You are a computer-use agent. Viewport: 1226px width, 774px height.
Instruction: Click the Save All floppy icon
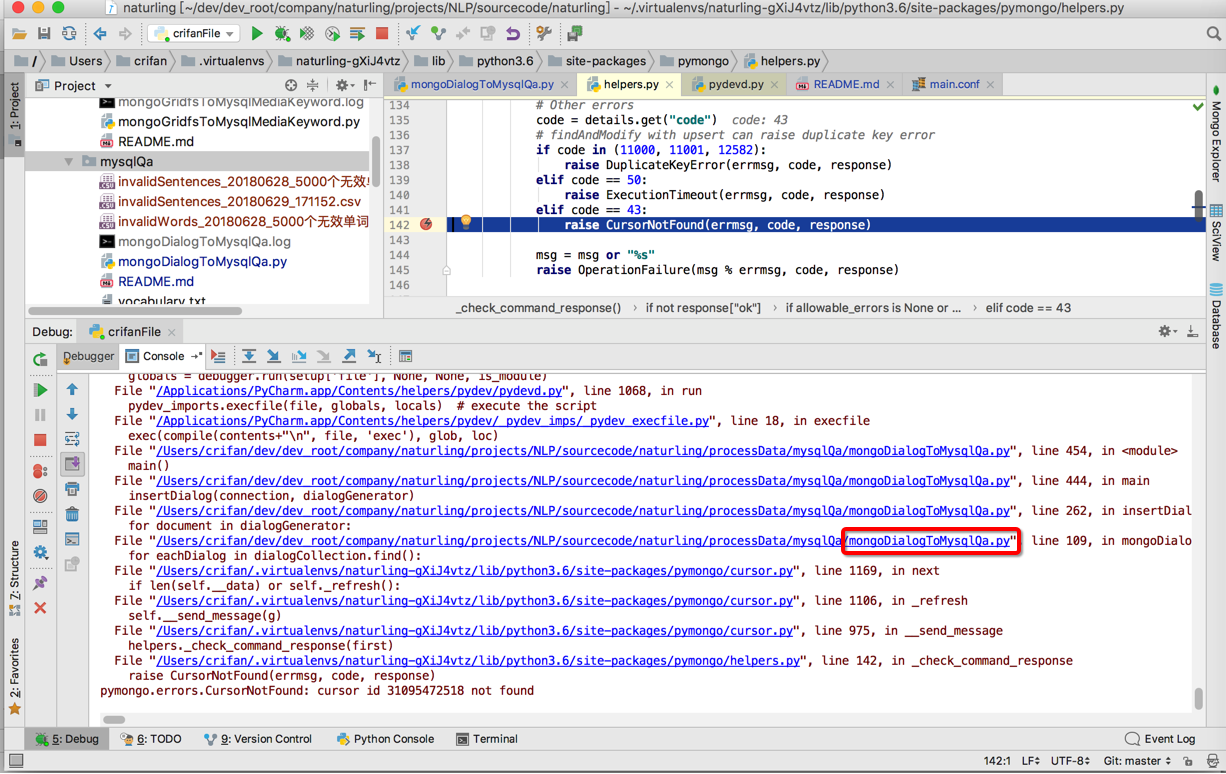[x=44, y=33]
